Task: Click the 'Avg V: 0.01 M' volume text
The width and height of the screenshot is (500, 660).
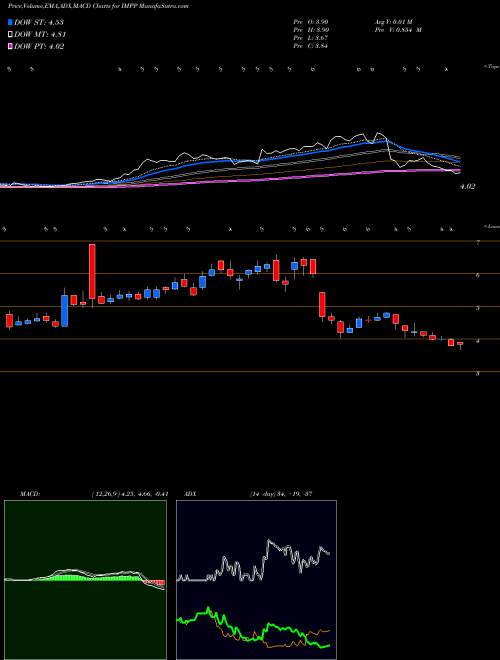Action: [x=395, y=21]
